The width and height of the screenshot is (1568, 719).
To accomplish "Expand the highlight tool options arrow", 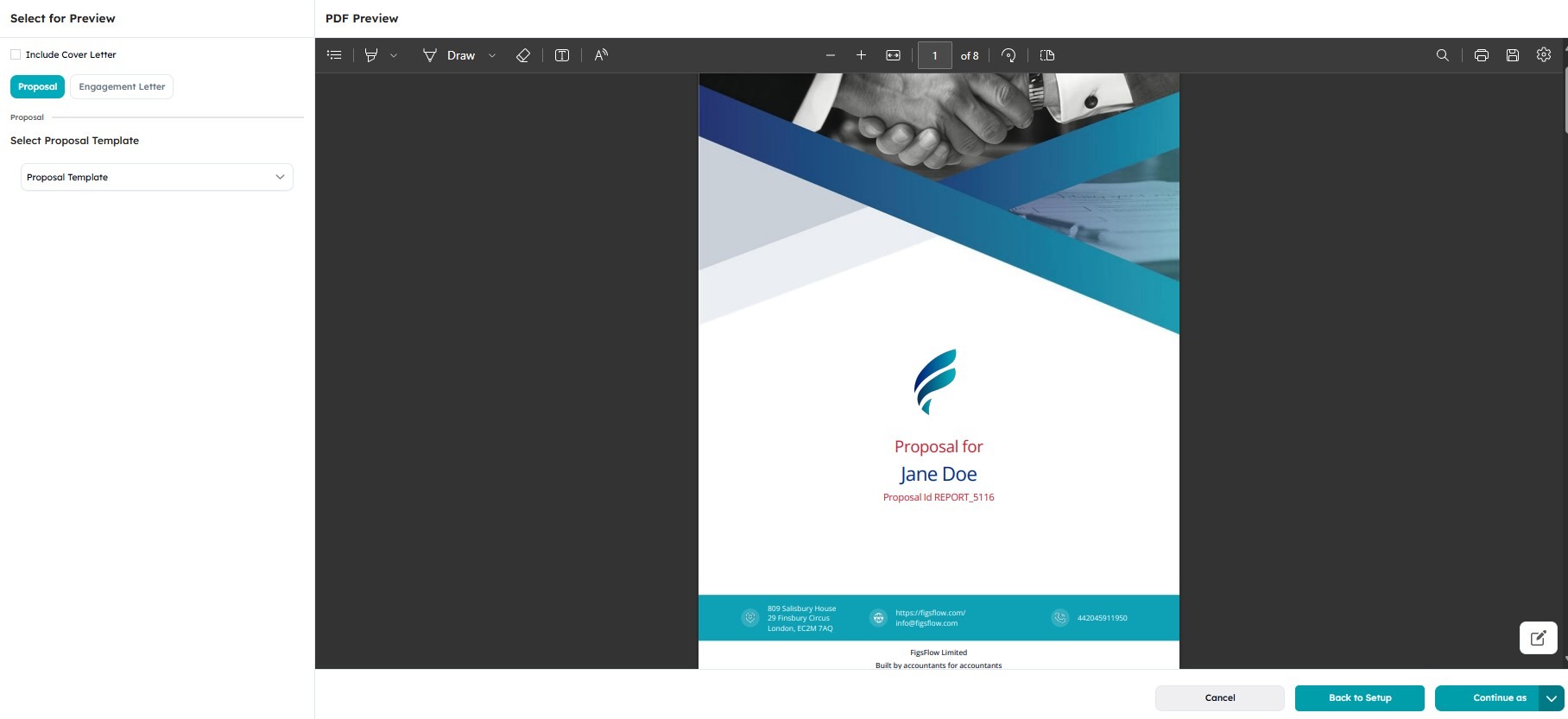I will (394, 55).
